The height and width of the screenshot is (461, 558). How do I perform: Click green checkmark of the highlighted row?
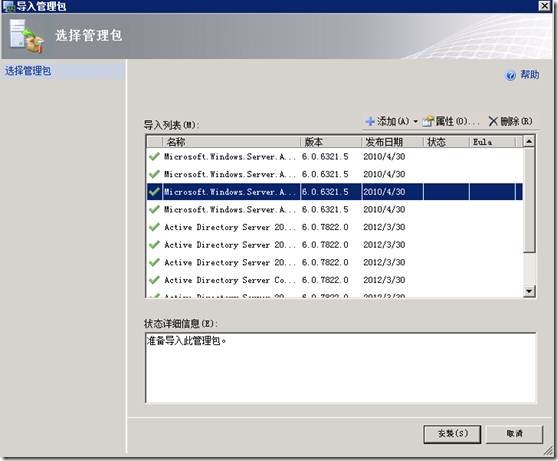154,192
